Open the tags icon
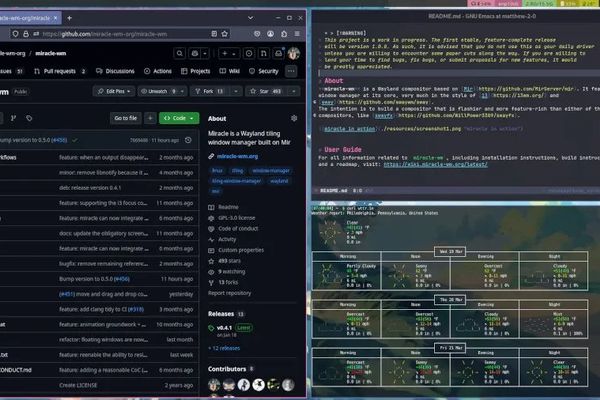This screenshot has width=600, height=400. point(29,118)
